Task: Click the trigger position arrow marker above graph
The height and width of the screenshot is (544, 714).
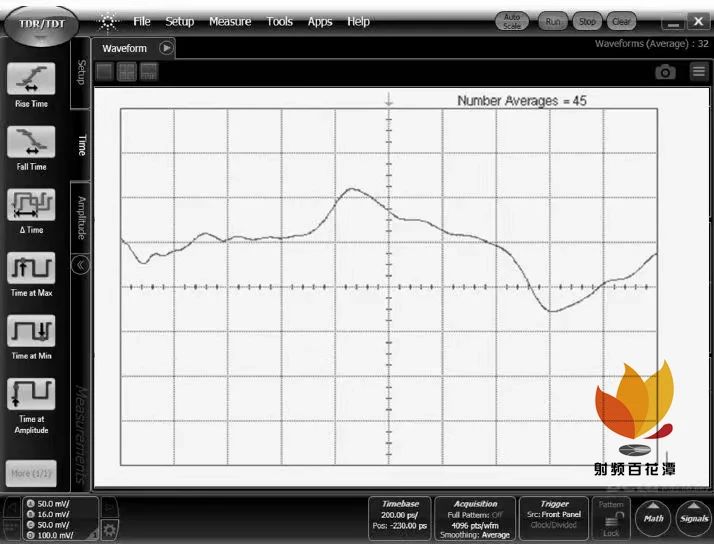Action: click(x=388, y=99)
